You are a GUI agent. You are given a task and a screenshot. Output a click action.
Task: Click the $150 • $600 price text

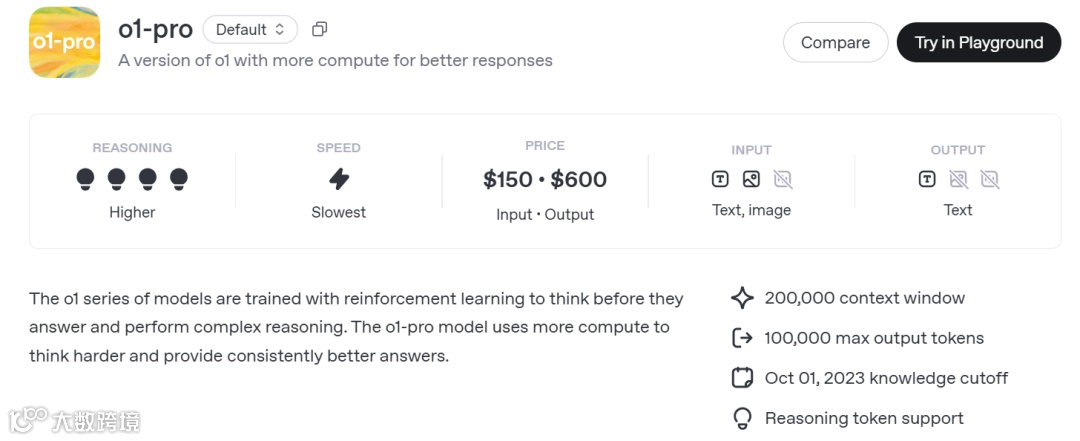click(545, 179)
